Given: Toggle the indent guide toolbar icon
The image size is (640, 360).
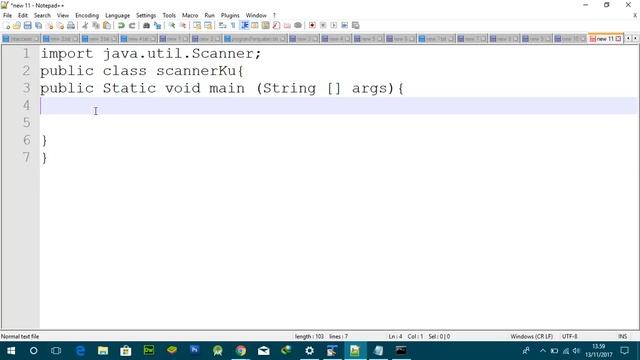Looking at the screenshot, I should click(x=244, y=26).
